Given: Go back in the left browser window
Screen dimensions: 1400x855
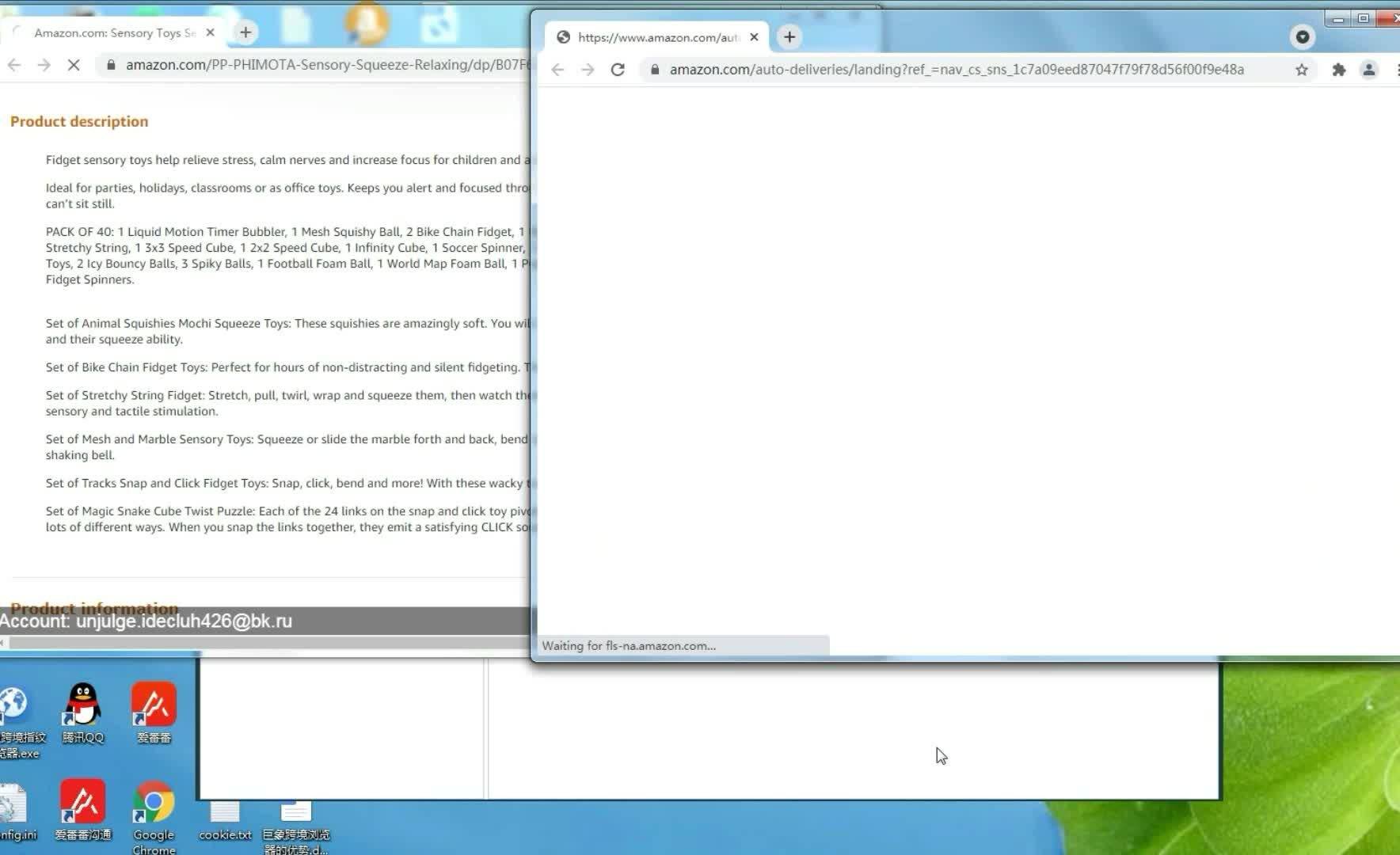Looking at the screenshot, I should point(14,65).
